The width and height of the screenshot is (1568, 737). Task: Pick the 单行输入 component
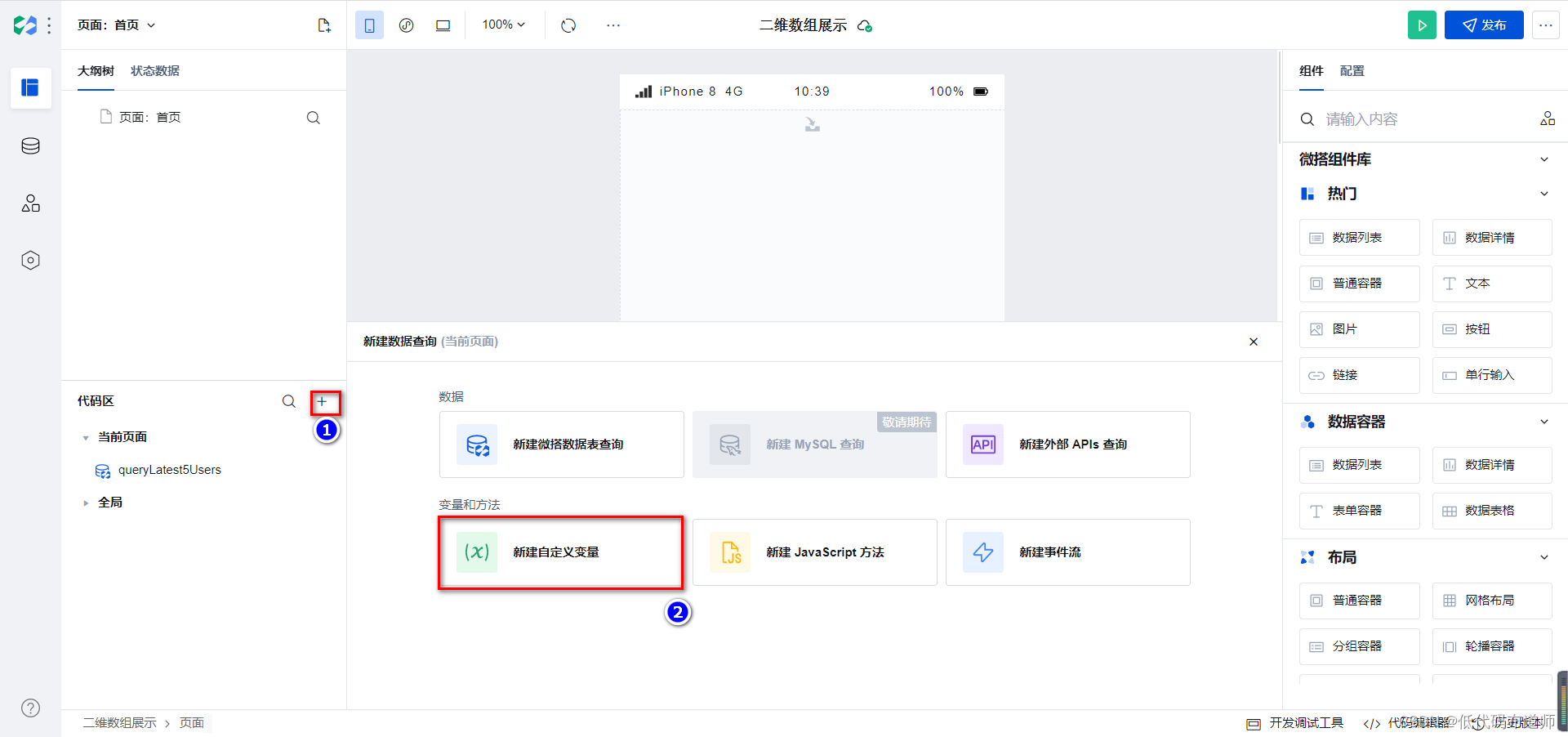1492,375
